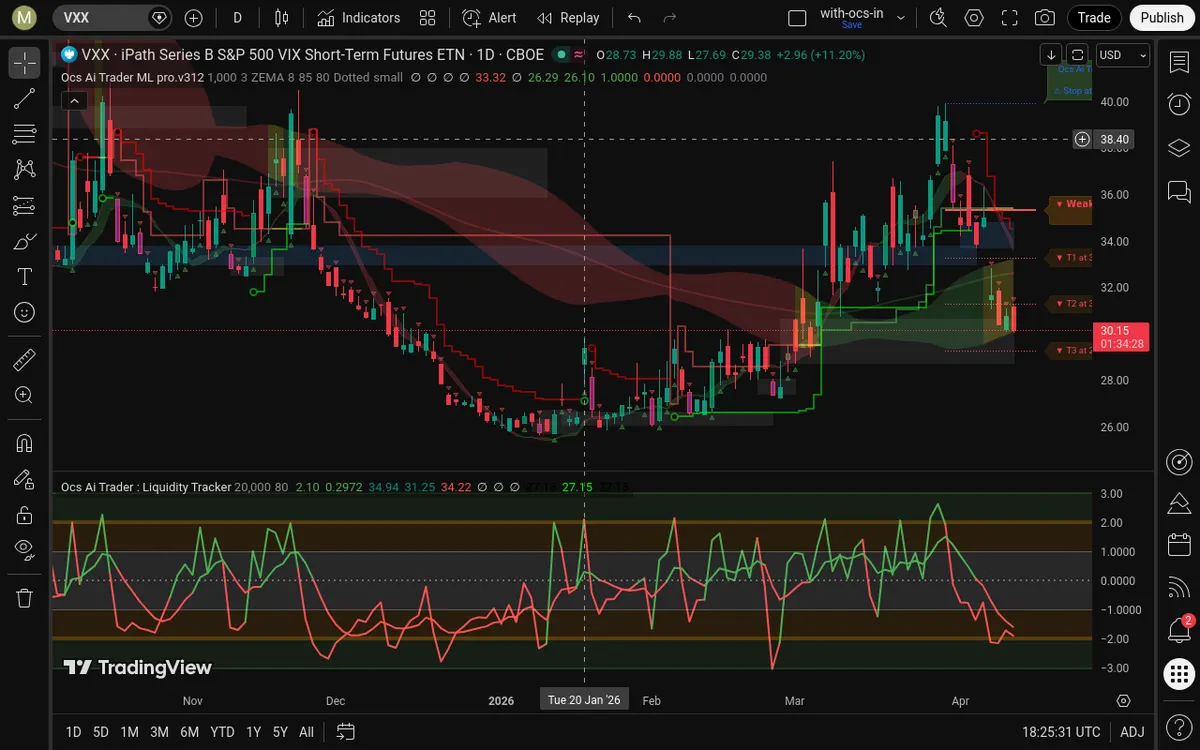Take a chart snapshot with camera icon
Screen dimensions: 1200x750
[x=1045, y=18]
